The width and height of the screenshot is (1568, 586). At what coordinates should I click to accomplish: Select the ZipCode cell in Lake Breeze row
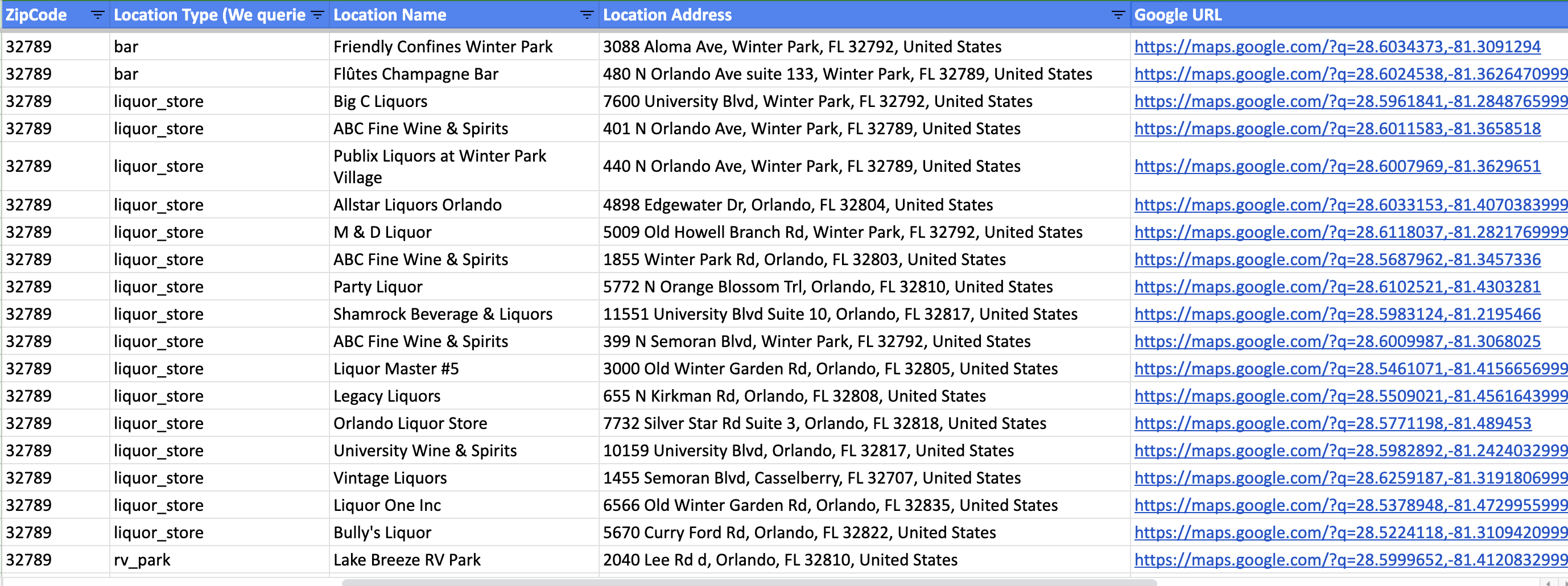[x=56, y=561]
